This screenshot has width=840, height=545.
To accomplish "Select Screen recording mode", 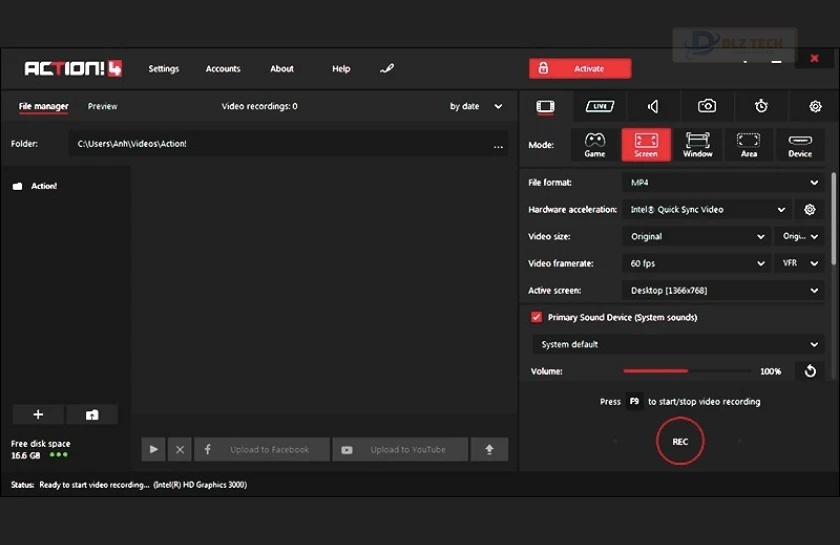I will point(646,145).
